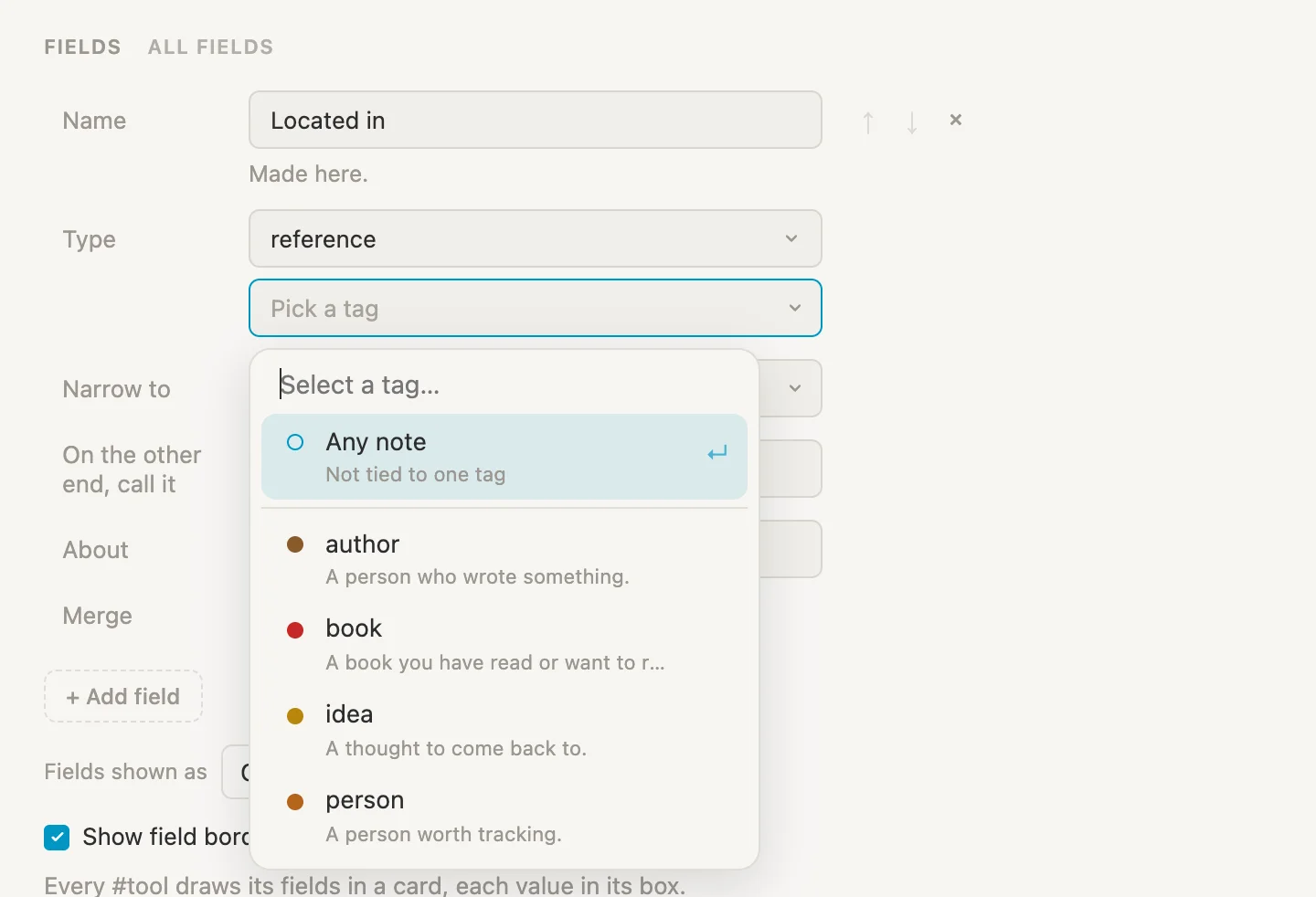
Task: Switch to the Fields tab
Action: click(82, 47)
